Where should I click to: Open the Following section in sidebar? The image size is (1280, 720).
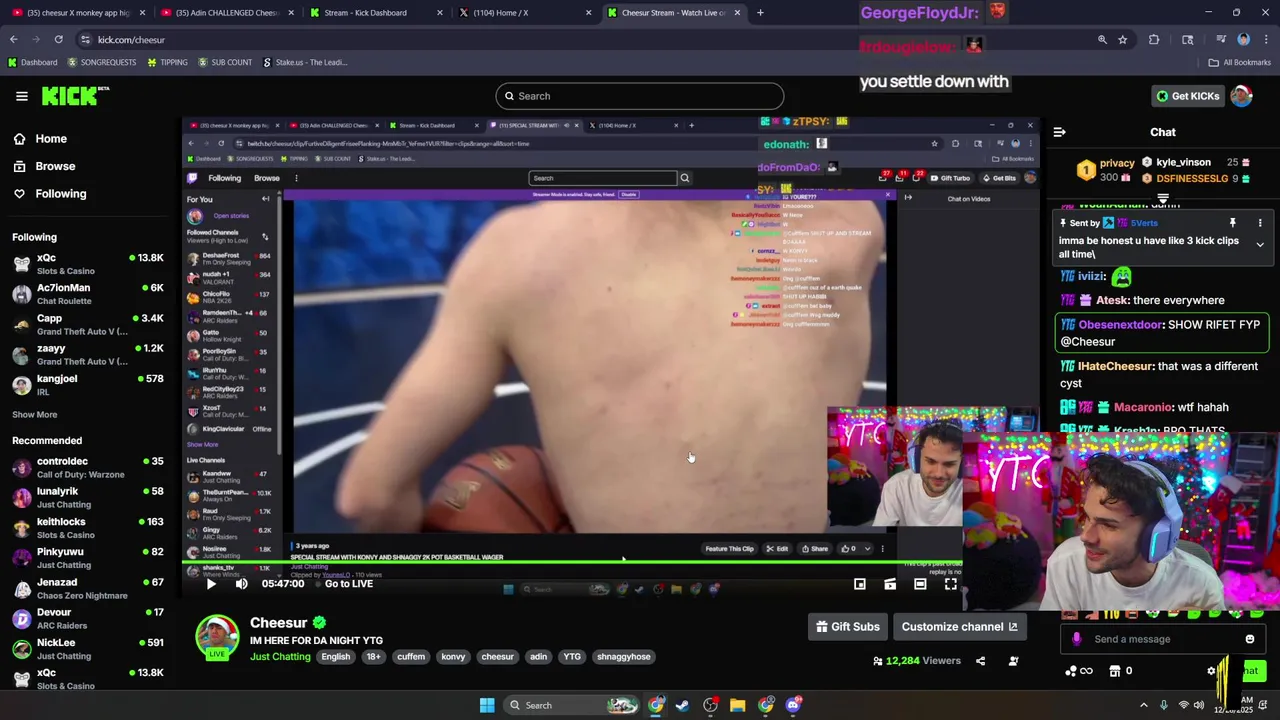pos(61,194)
